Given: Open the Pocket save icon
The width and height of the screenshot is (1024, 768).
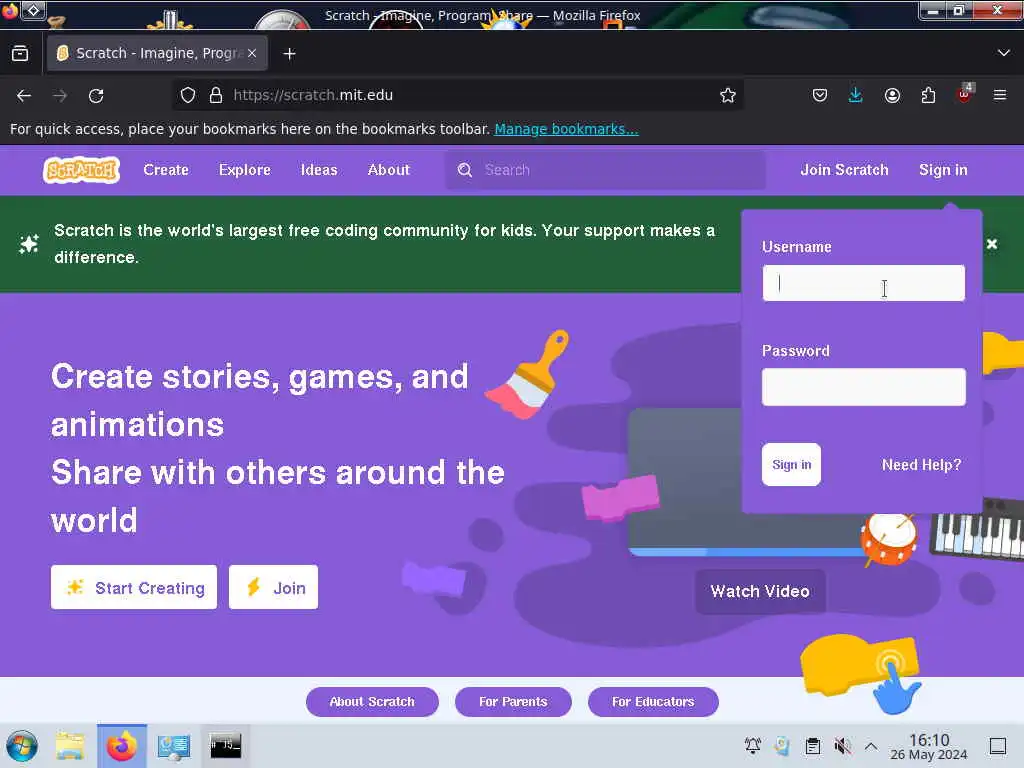Looking at the screenshot, I should pyautogui.click(x=820, y=95).
